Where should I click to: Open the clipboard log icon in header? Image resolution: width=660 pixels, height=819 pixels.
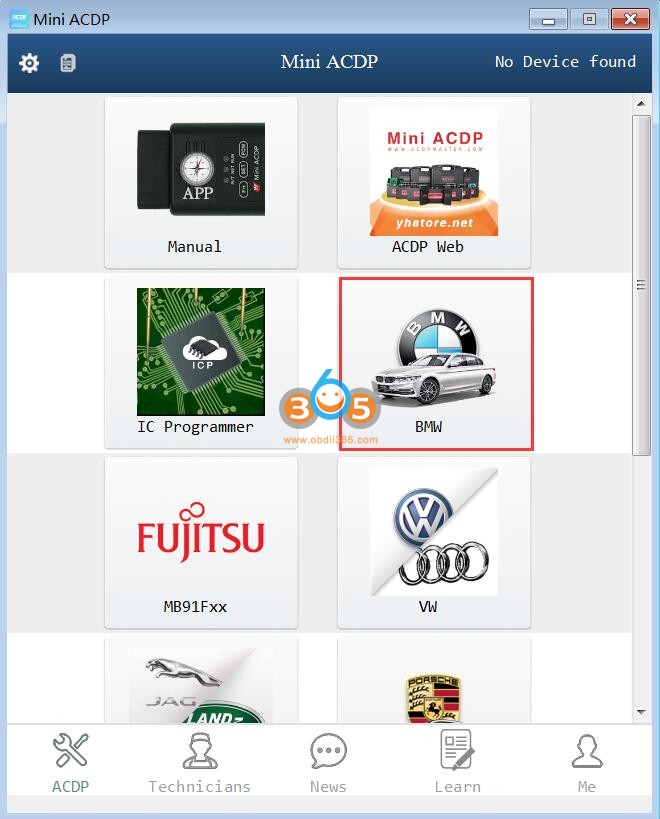click(68, 63)
